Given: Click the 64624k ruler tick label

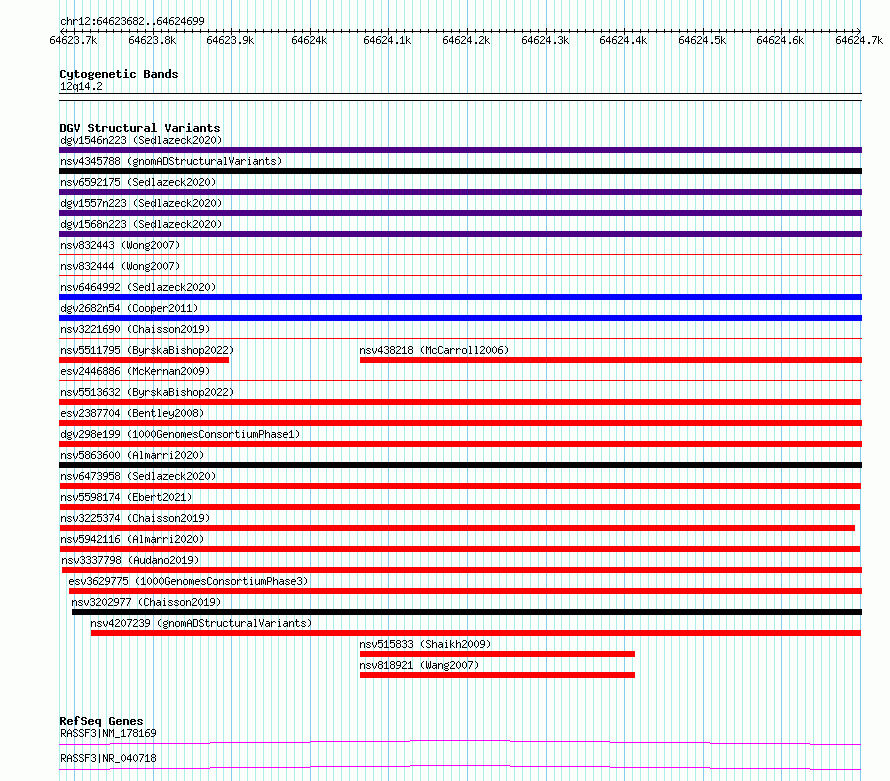Looking at the screenshot, I should pos(309,40).
